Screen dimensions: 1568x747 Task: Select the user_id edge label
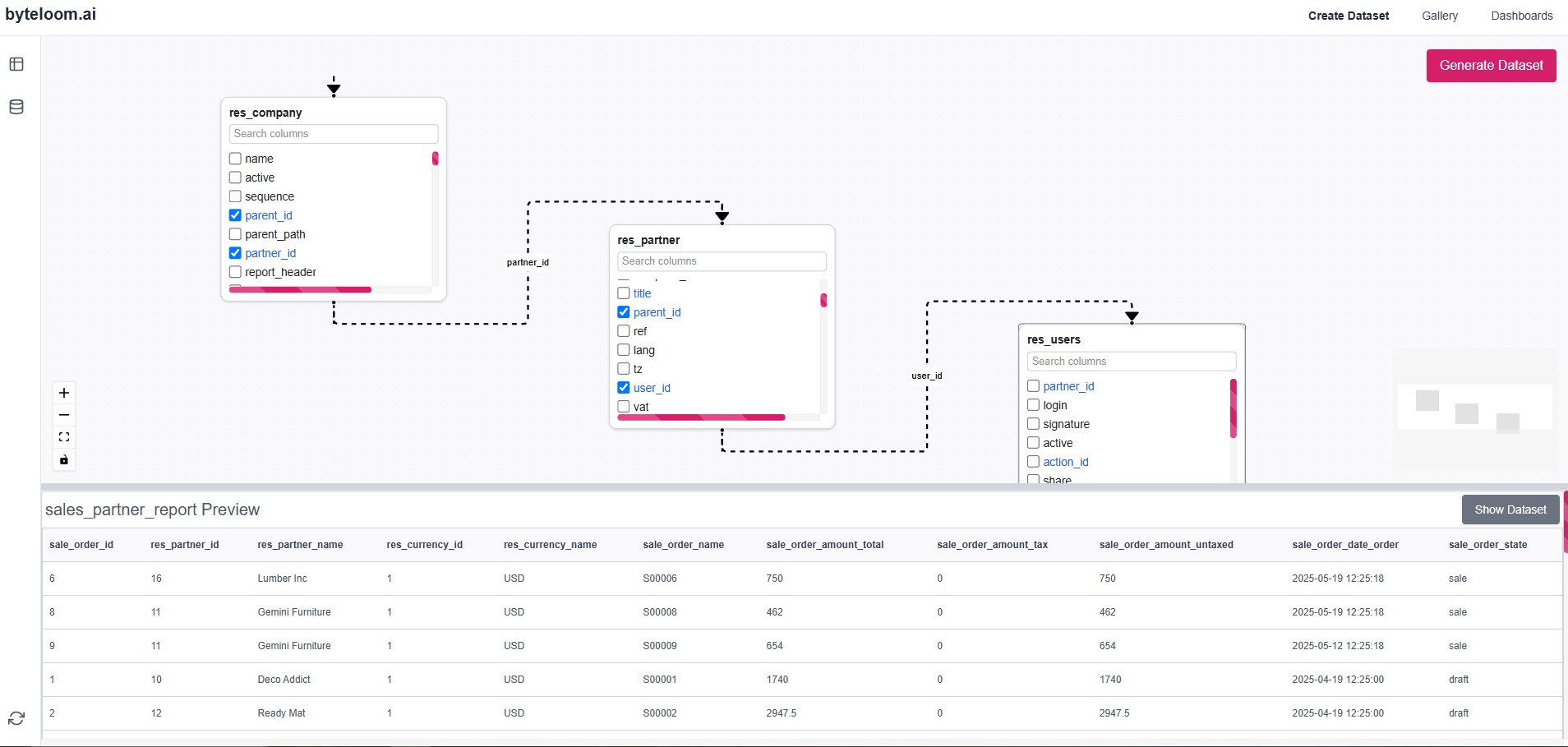pyautogui.click(x=927, y=376)
